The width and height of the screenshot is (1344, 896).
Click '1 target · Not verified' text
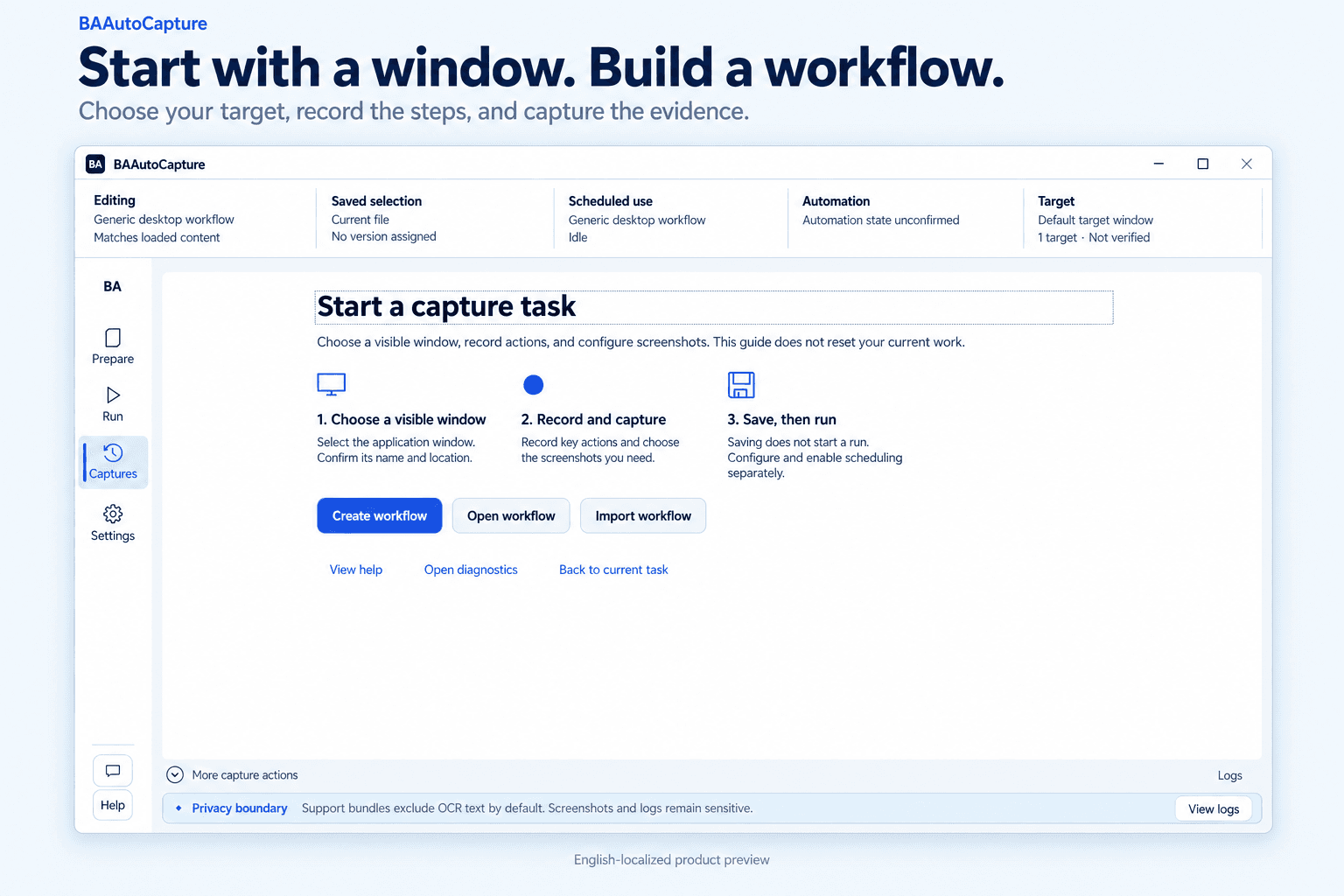click(1094, 237)
